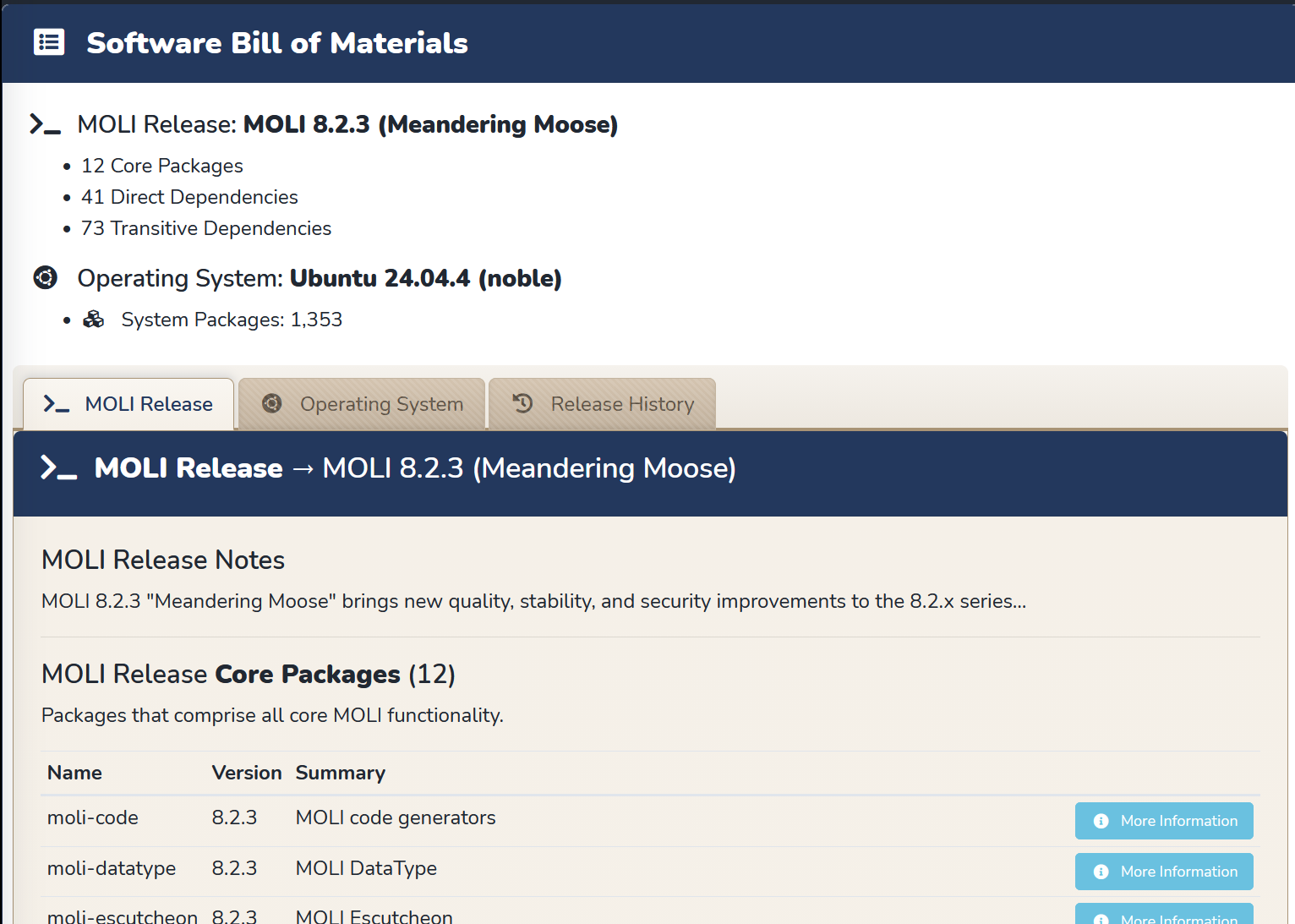Click the terminal prompt icon beside MOLI Release heading
The width and height of the screenshot is (1295, 924).
tap(46, 124)
